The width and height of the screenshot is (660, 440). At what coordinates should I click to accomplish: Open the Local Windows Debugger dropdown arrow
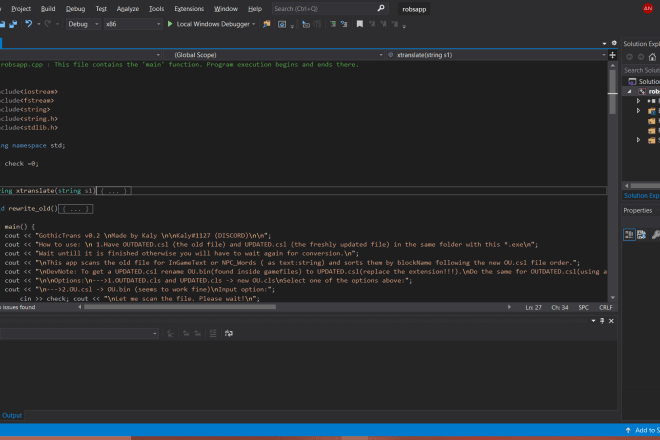point(254,24)
